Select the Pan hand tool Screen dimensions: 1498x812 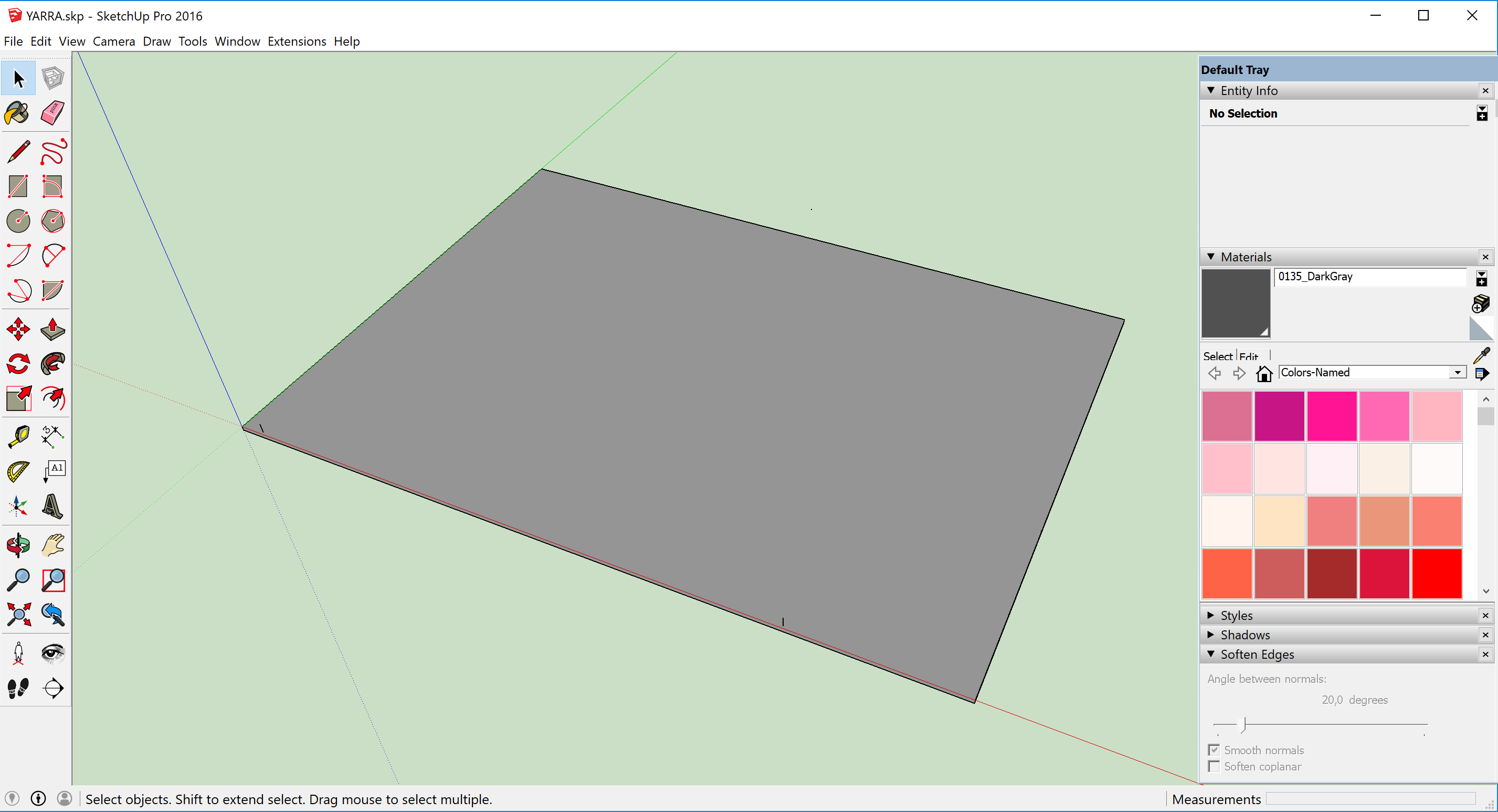pyautogui.click(x=53, y=545)
